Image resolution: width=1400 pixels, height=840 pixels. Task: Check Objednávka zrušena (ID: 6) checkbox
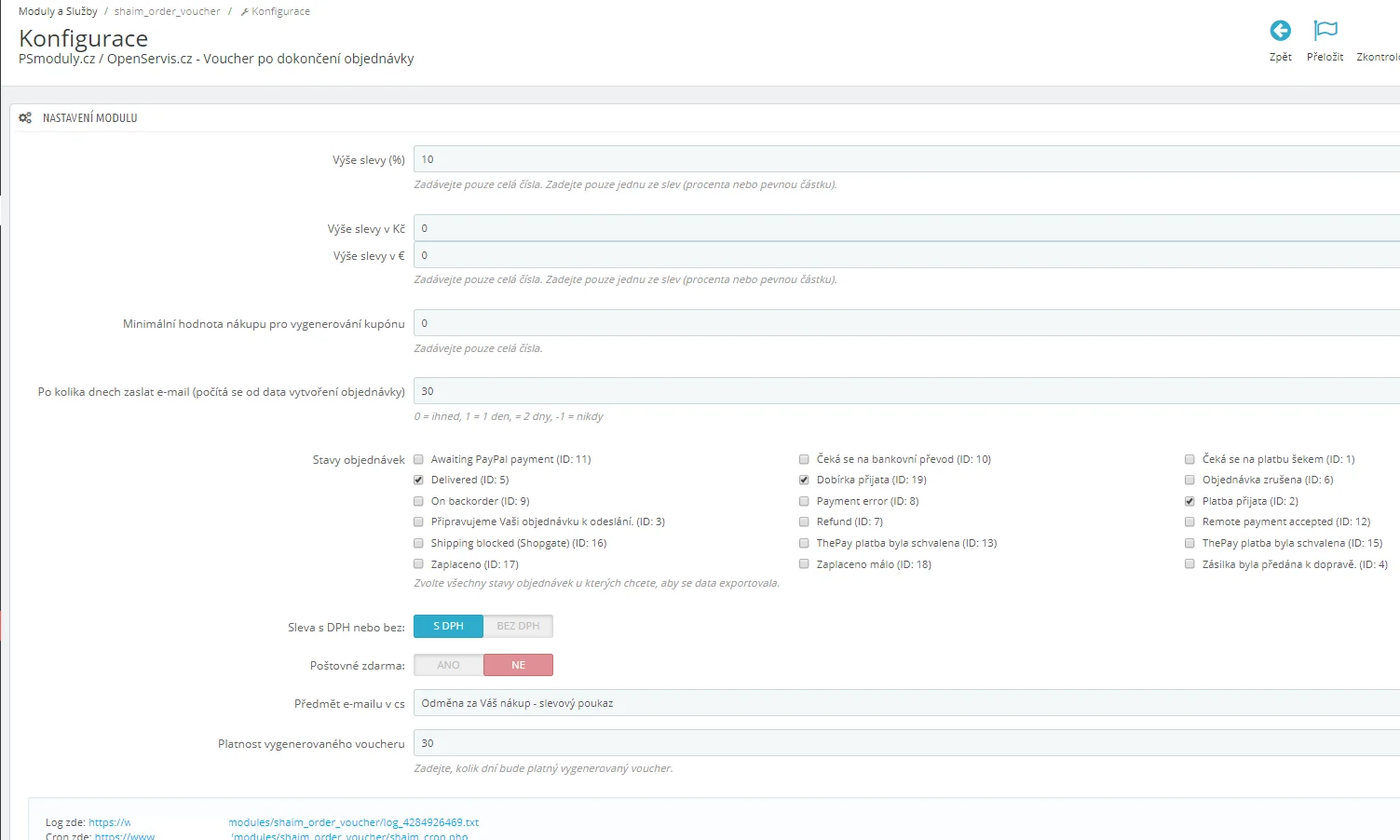(x=1189, y=481)
